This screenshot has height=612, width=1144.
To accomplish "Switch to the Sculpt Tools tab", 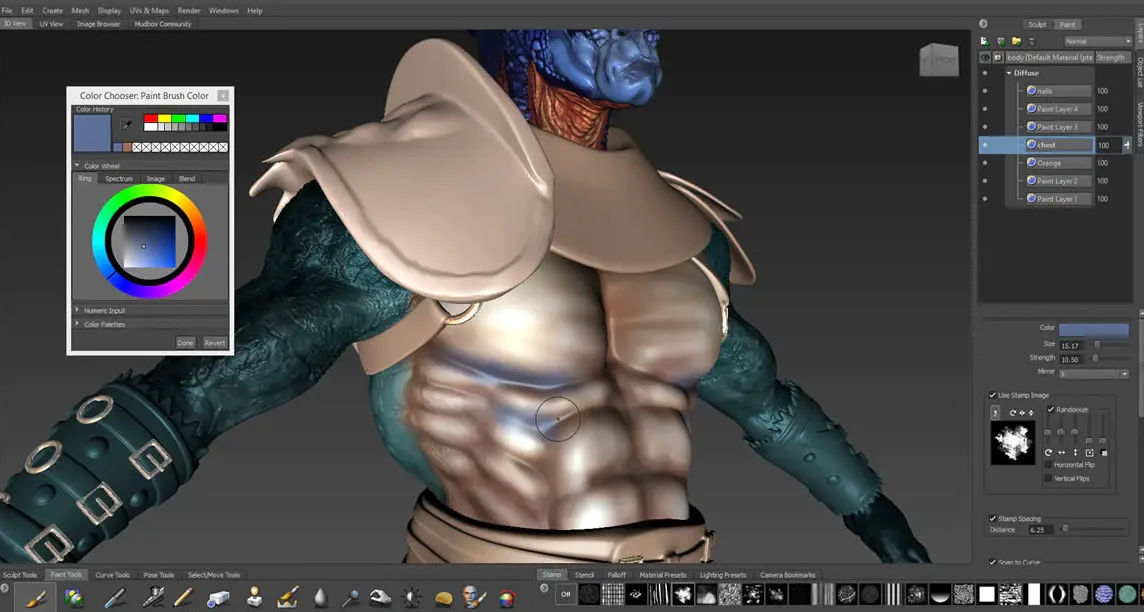I will (x=21, y=574).
